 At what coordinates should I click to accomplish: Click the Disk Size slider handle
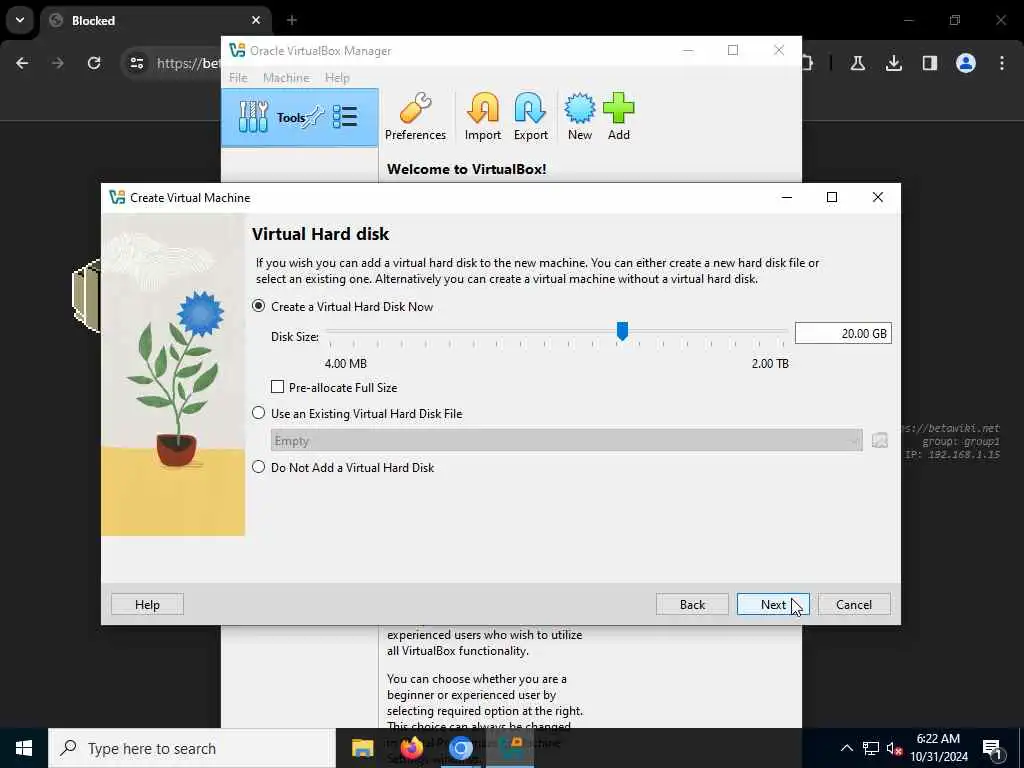click(x=622, y=331)
